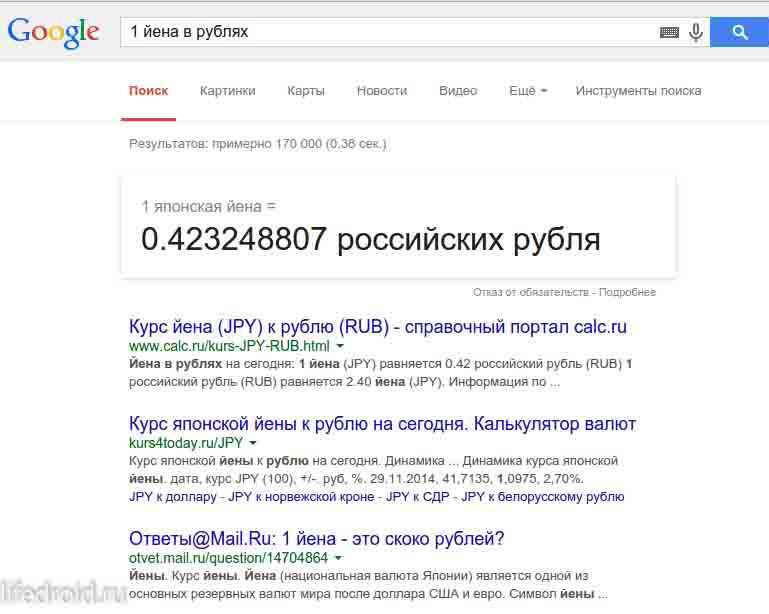The width and height of the screenshot is (769, 614).
Task: Expand arrow next to kurs4today.ru URL
Action: 253,443
